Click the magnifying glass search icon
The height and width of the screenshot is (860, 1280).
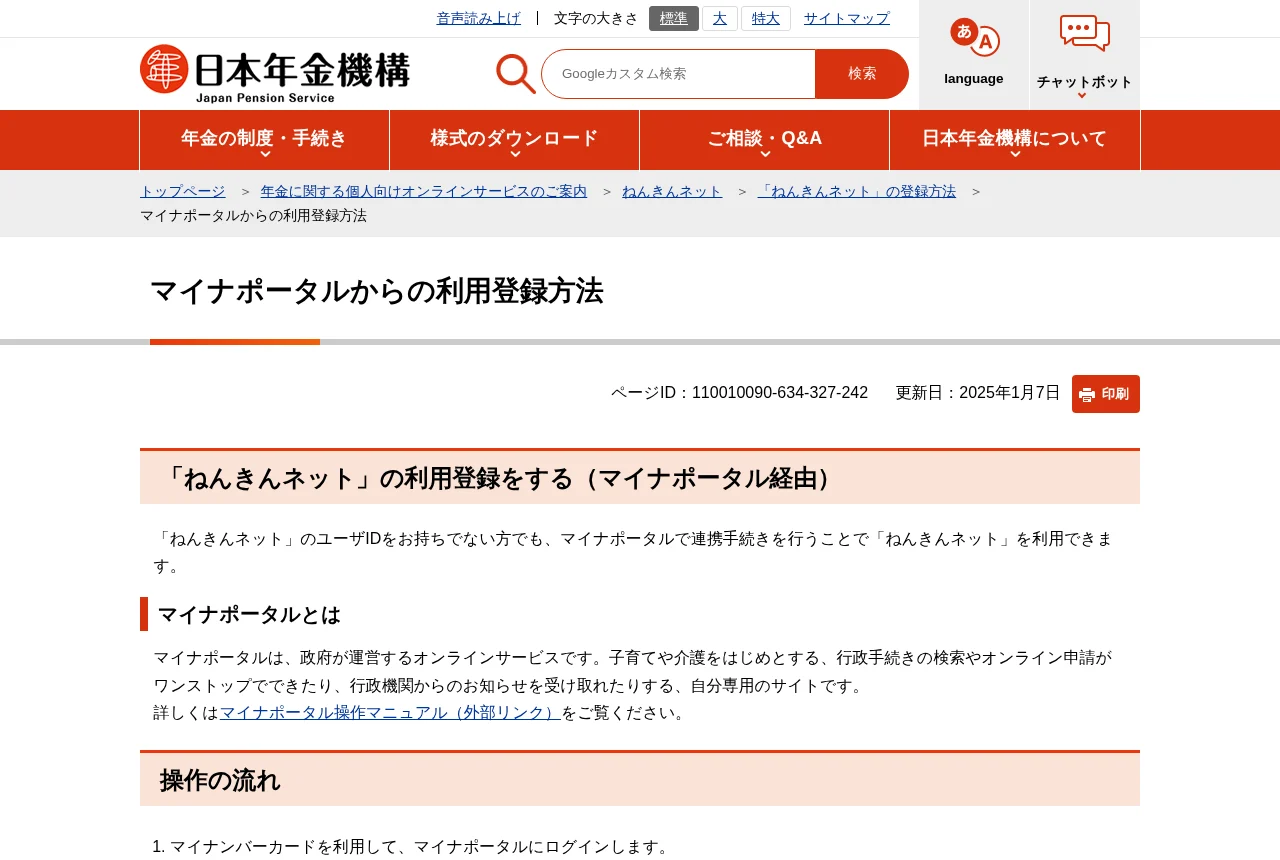pos(516,74)
